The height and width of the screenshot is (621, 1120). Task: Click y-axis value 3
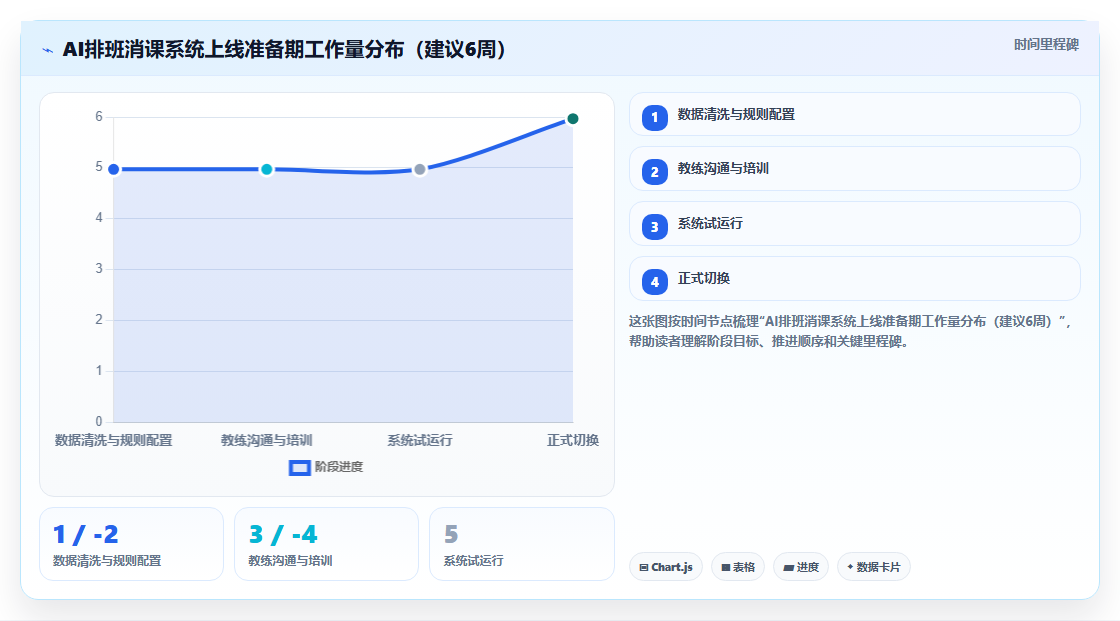99,269
